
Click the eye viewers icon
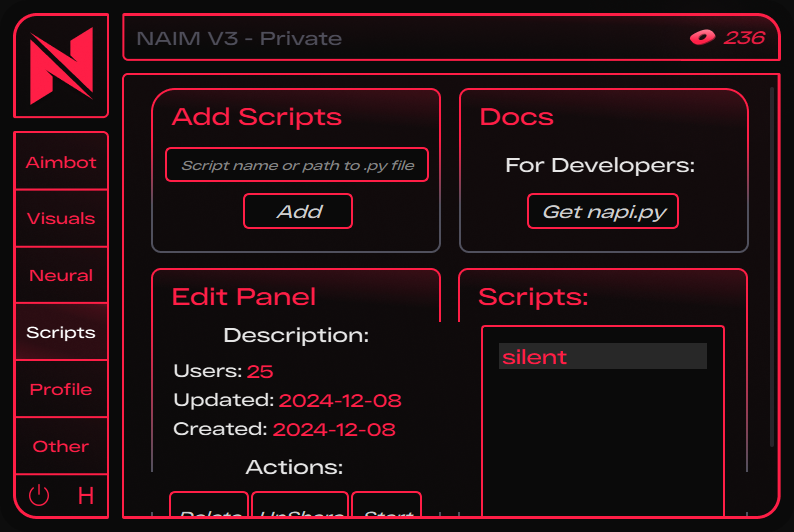pos(702,38)
